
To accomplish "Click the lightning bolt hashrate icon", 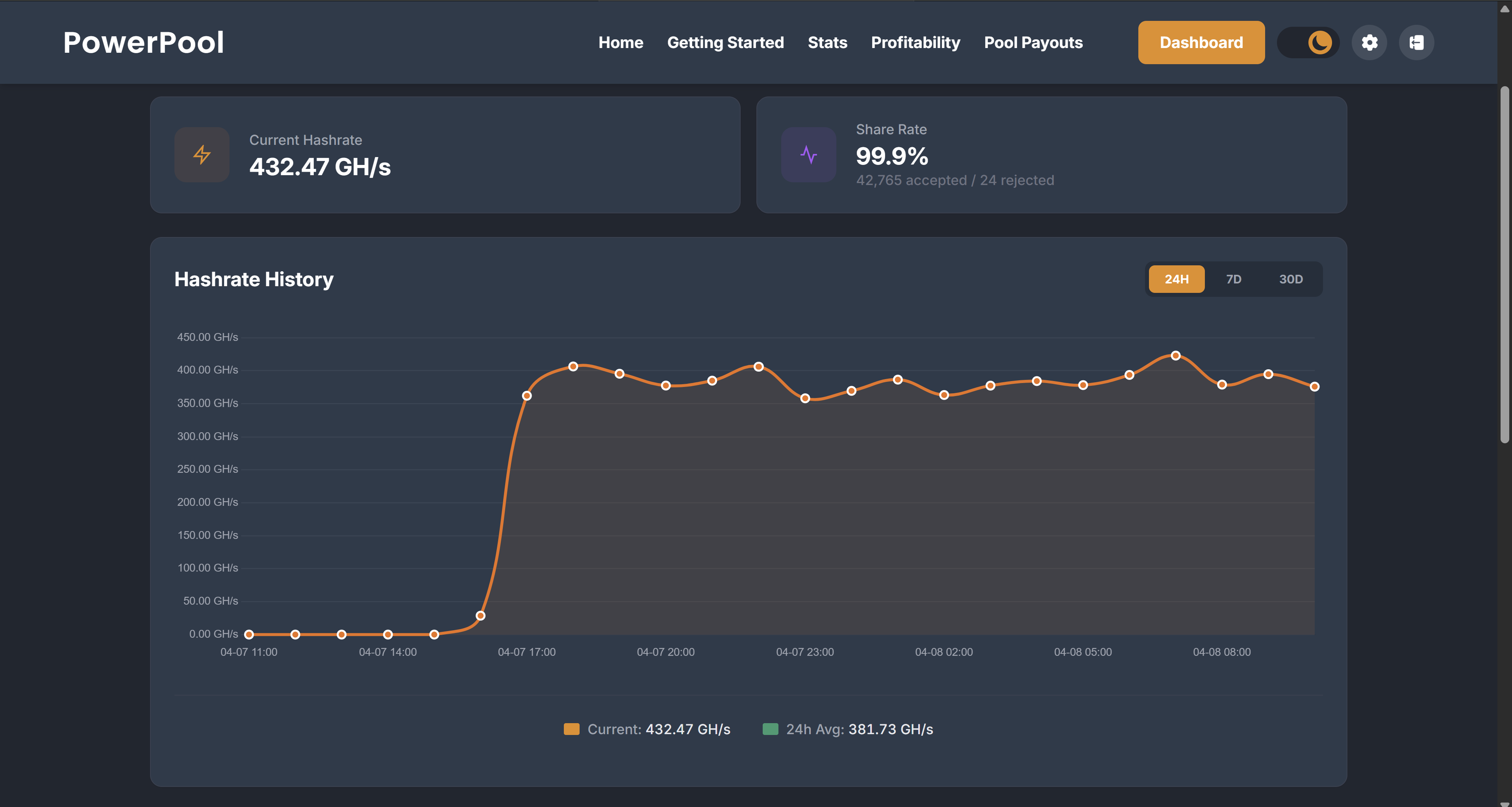I will tap(202, 154).
